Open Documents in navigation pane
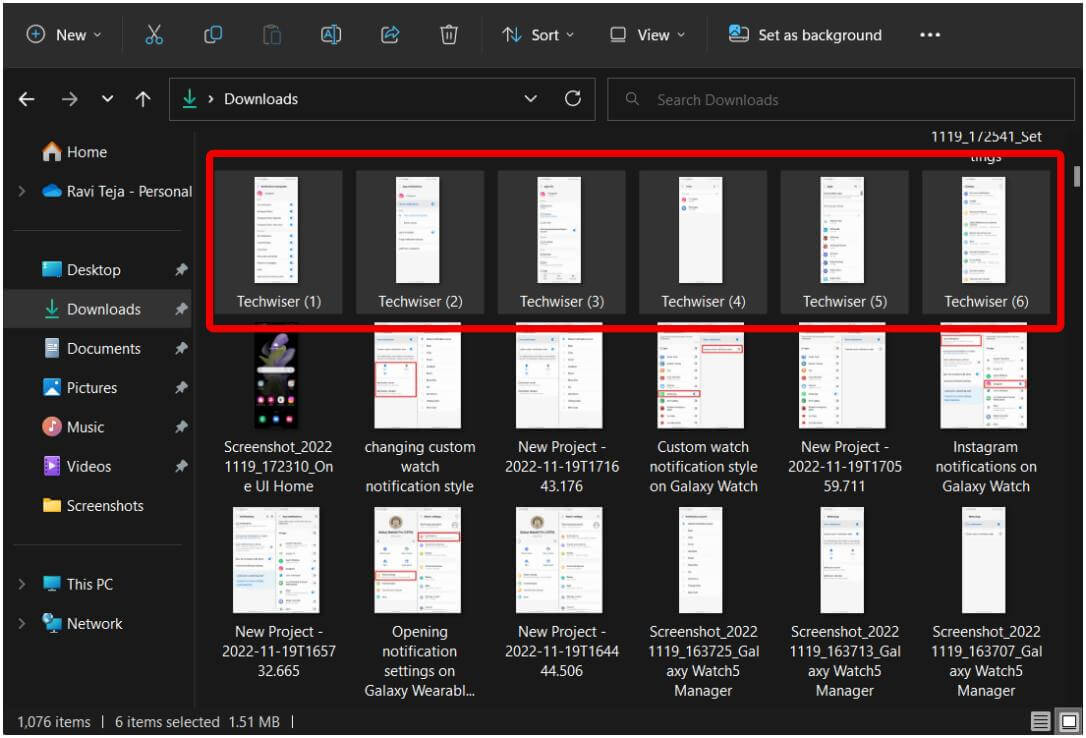 click(91, 348)
